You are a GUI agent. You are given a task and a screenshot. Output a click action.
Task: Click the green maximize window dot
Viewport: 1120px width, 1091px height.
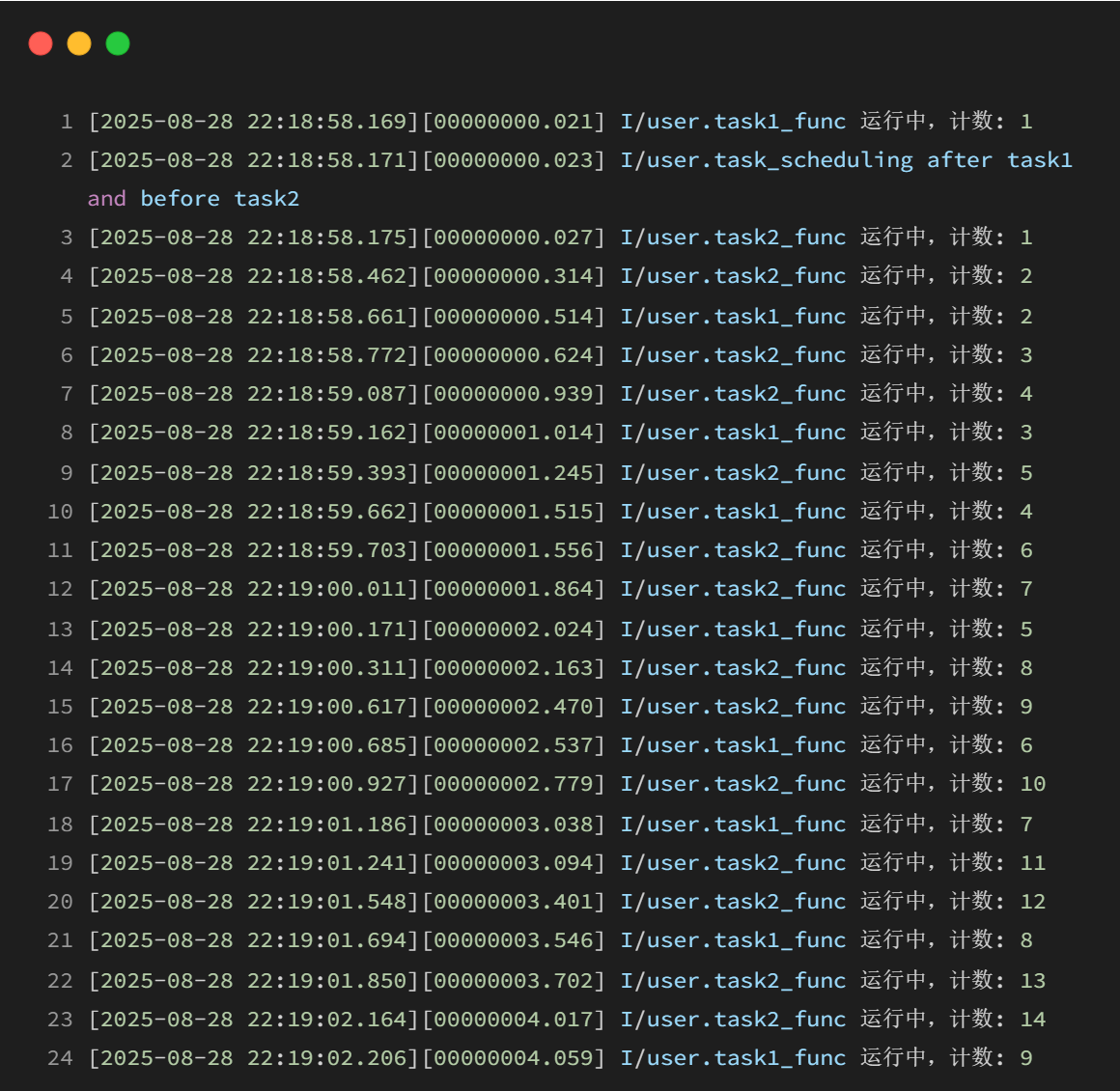[x=118, y=43]
